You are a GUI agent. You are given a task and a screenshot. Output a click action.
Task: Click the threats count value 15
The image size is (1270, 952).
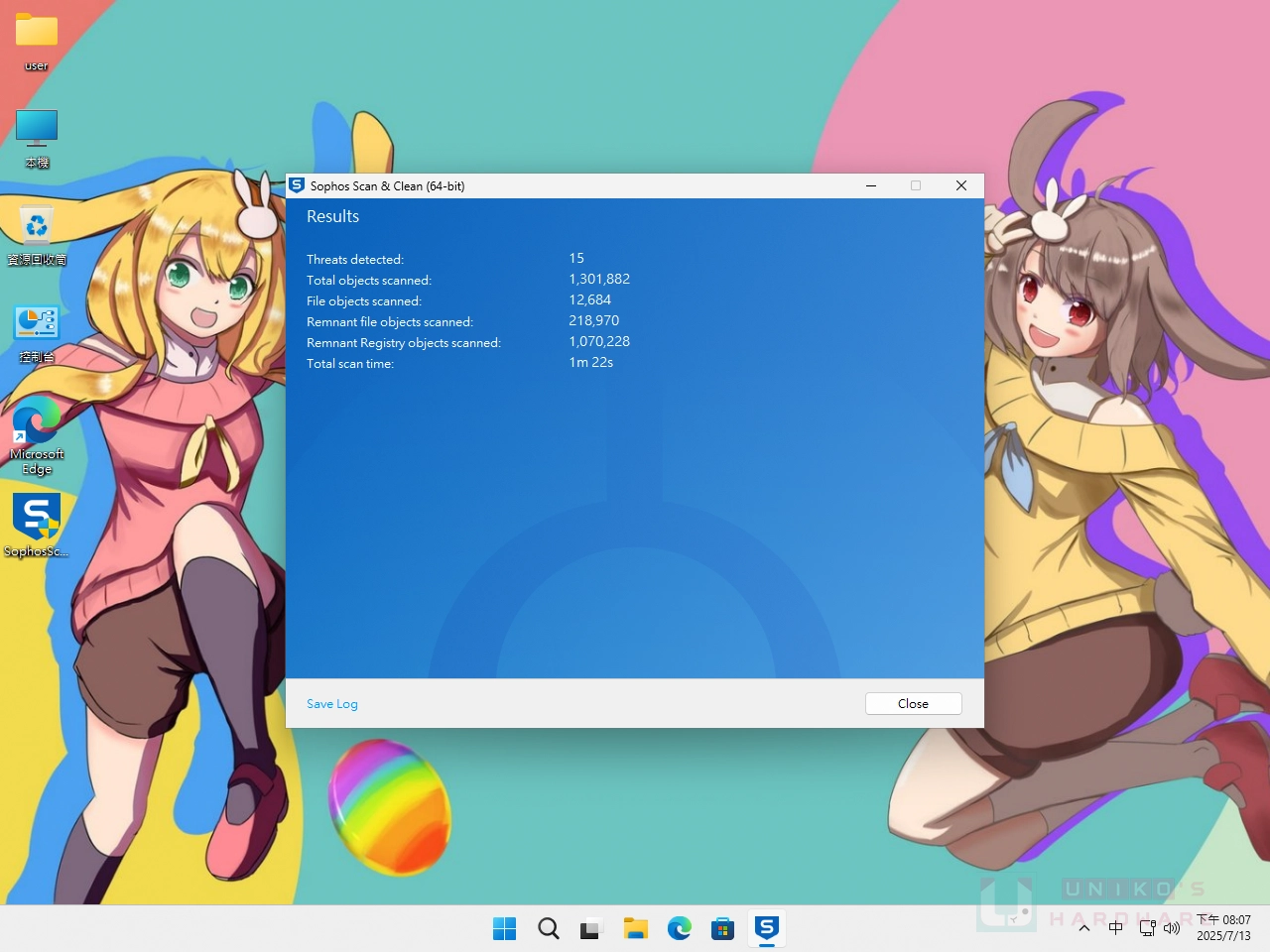tap(576, 258)
